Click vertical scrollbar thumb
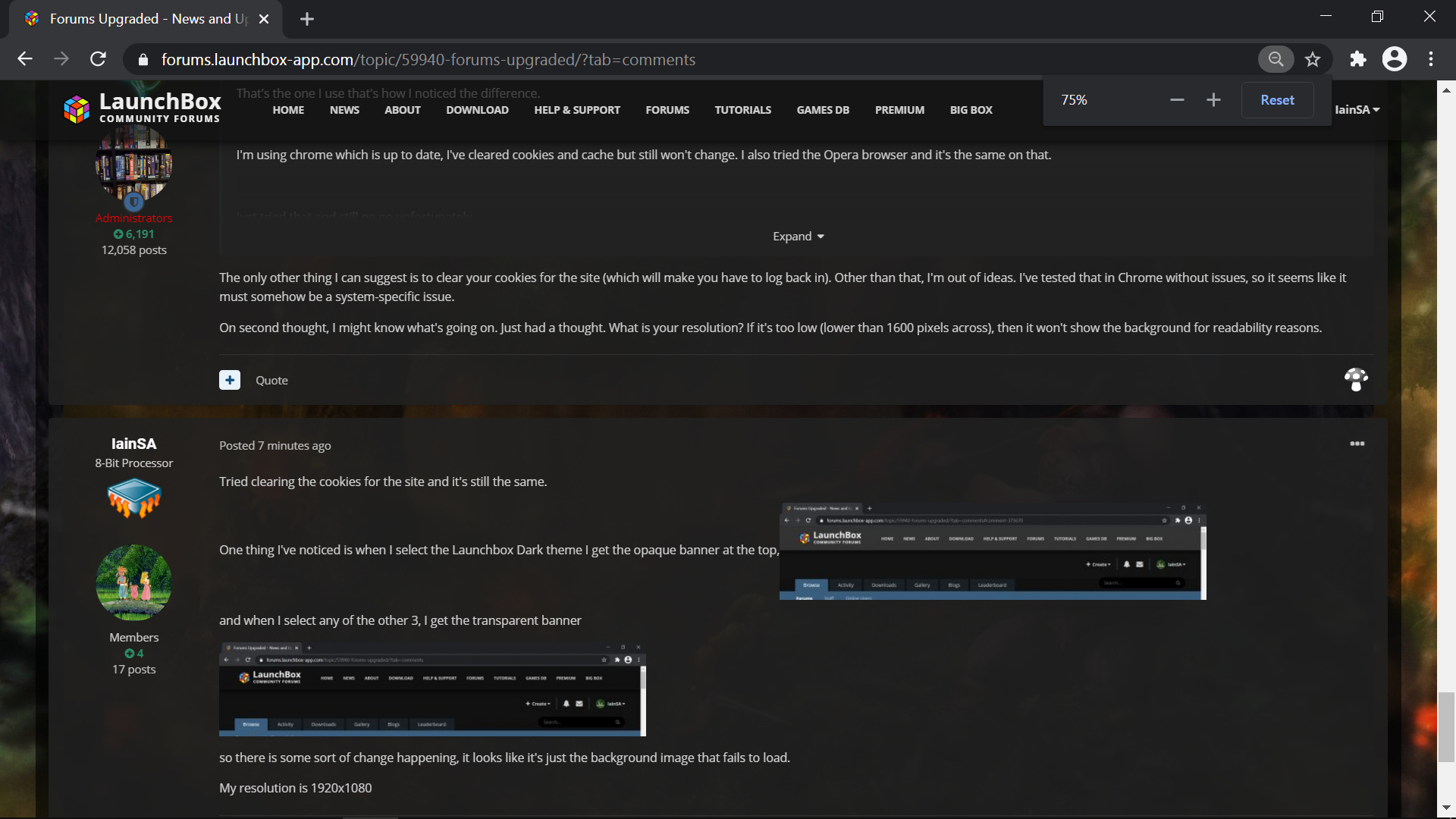 pos(1447,726)
